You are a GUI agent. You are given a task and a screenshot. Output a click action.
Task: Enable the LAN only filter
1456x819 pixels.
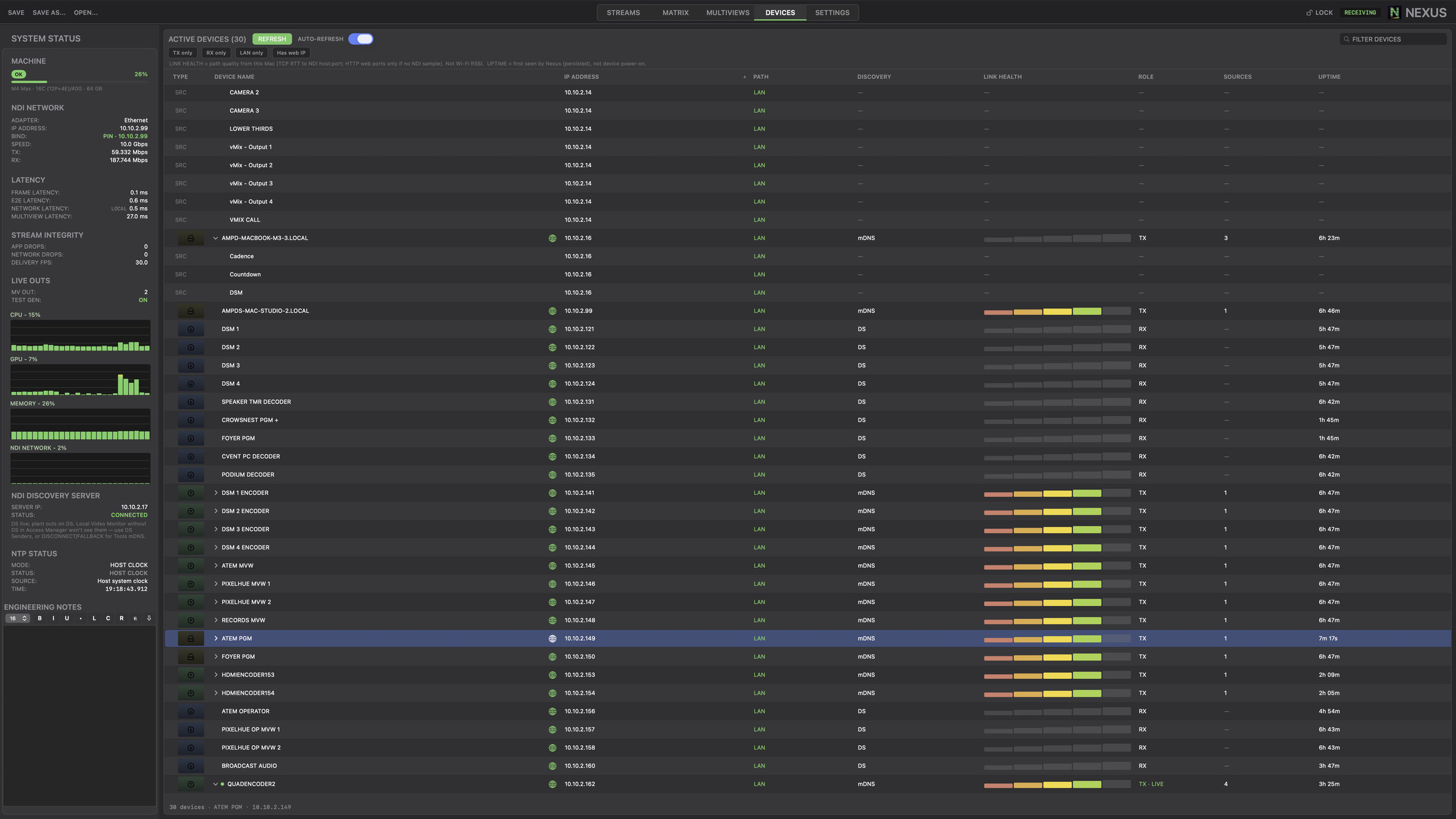coord(251,53)
